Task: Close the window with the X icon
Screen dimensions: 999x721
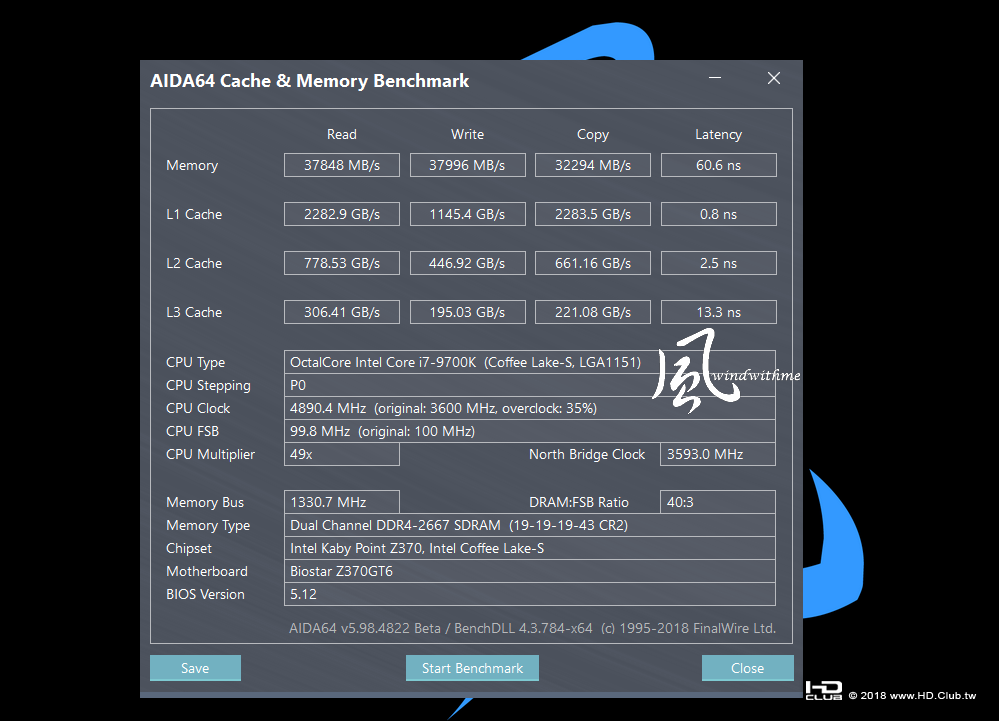Action: 773,78
